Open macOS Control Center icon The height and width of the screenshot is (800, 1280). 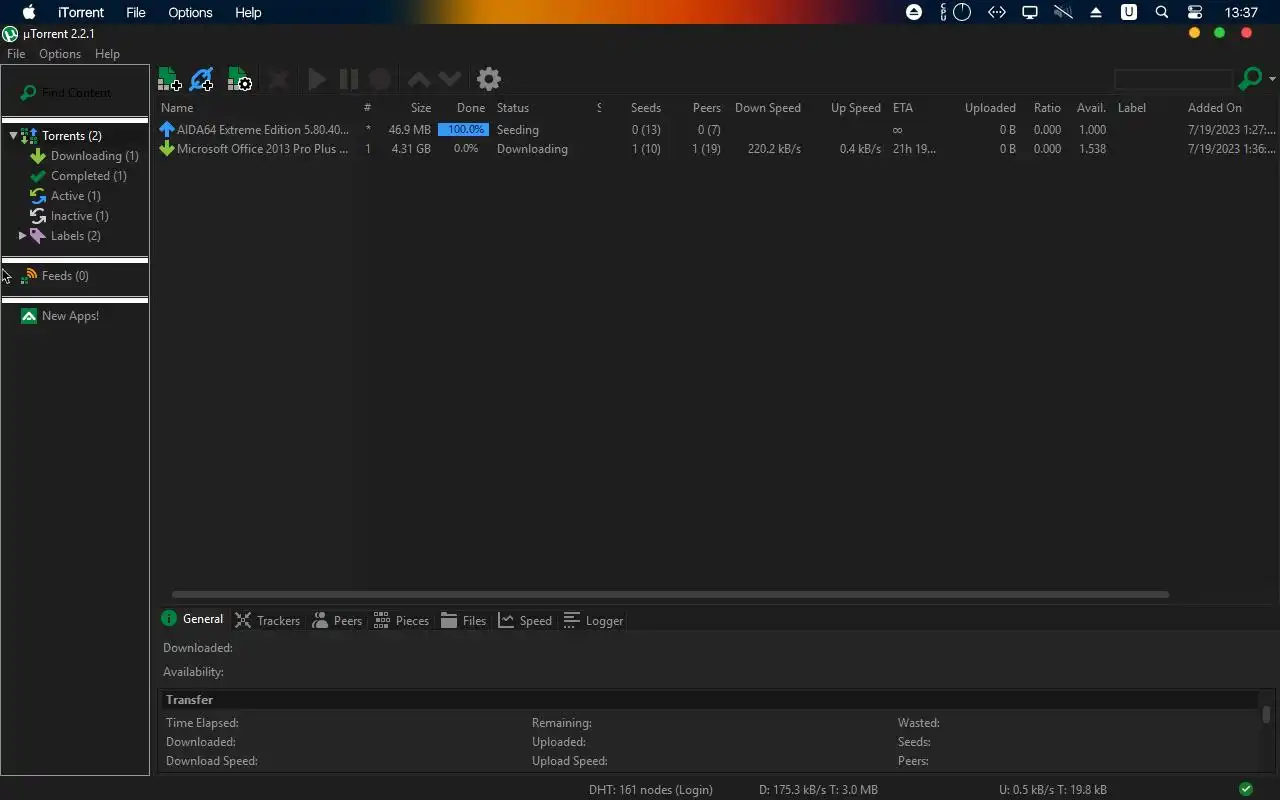point(1195,13)
